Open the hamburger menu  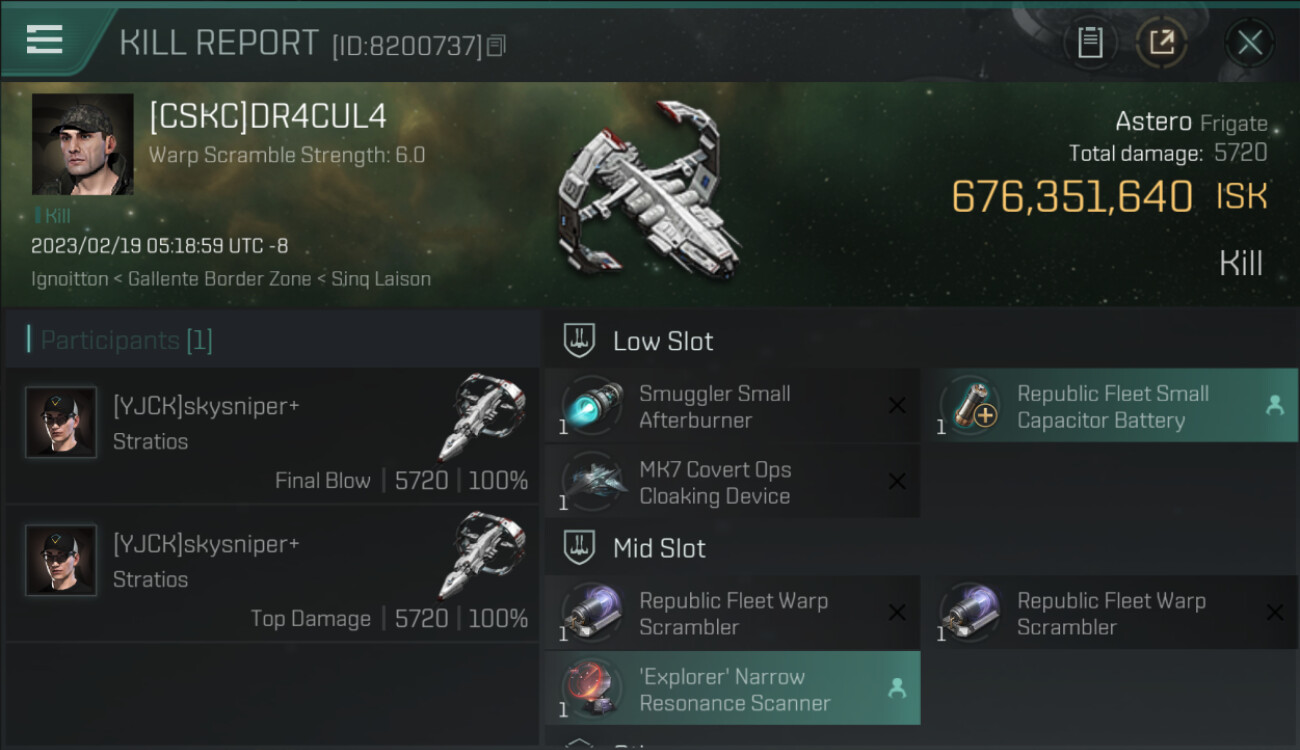(45, 40)
